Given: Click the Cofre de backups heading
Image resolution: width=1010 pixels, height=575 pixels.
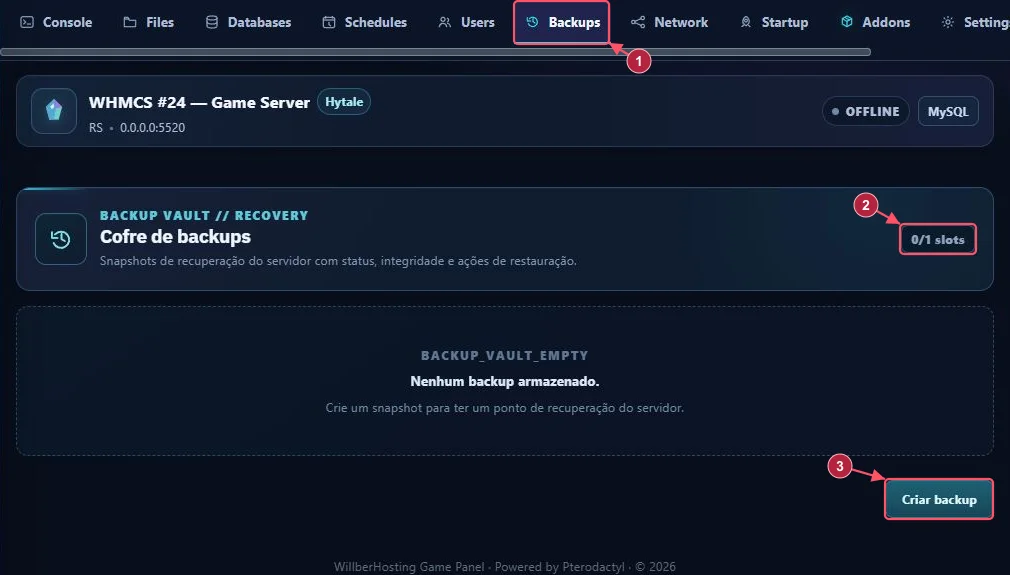Looking at the screenshot, I should click(175, 237).
